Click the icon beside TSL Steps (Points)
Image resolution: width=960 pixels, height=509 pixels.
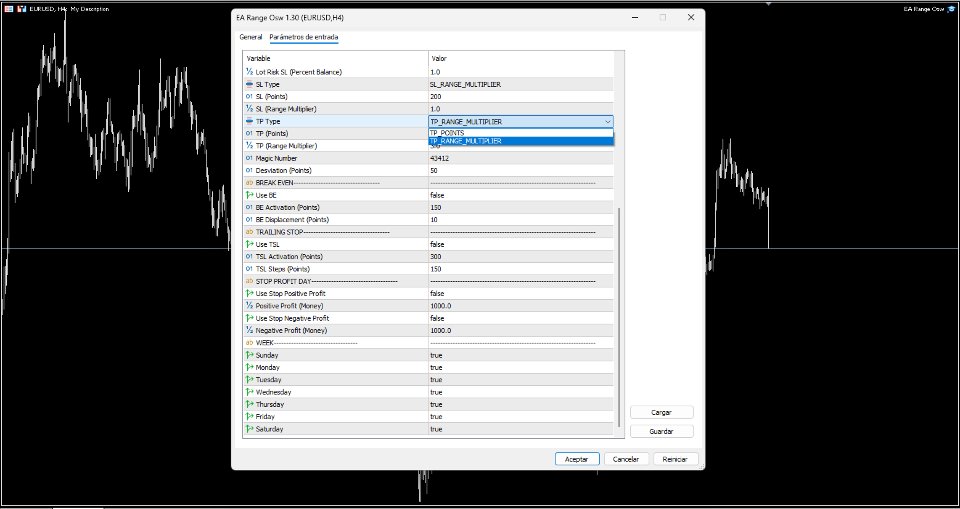click(249, 269)
